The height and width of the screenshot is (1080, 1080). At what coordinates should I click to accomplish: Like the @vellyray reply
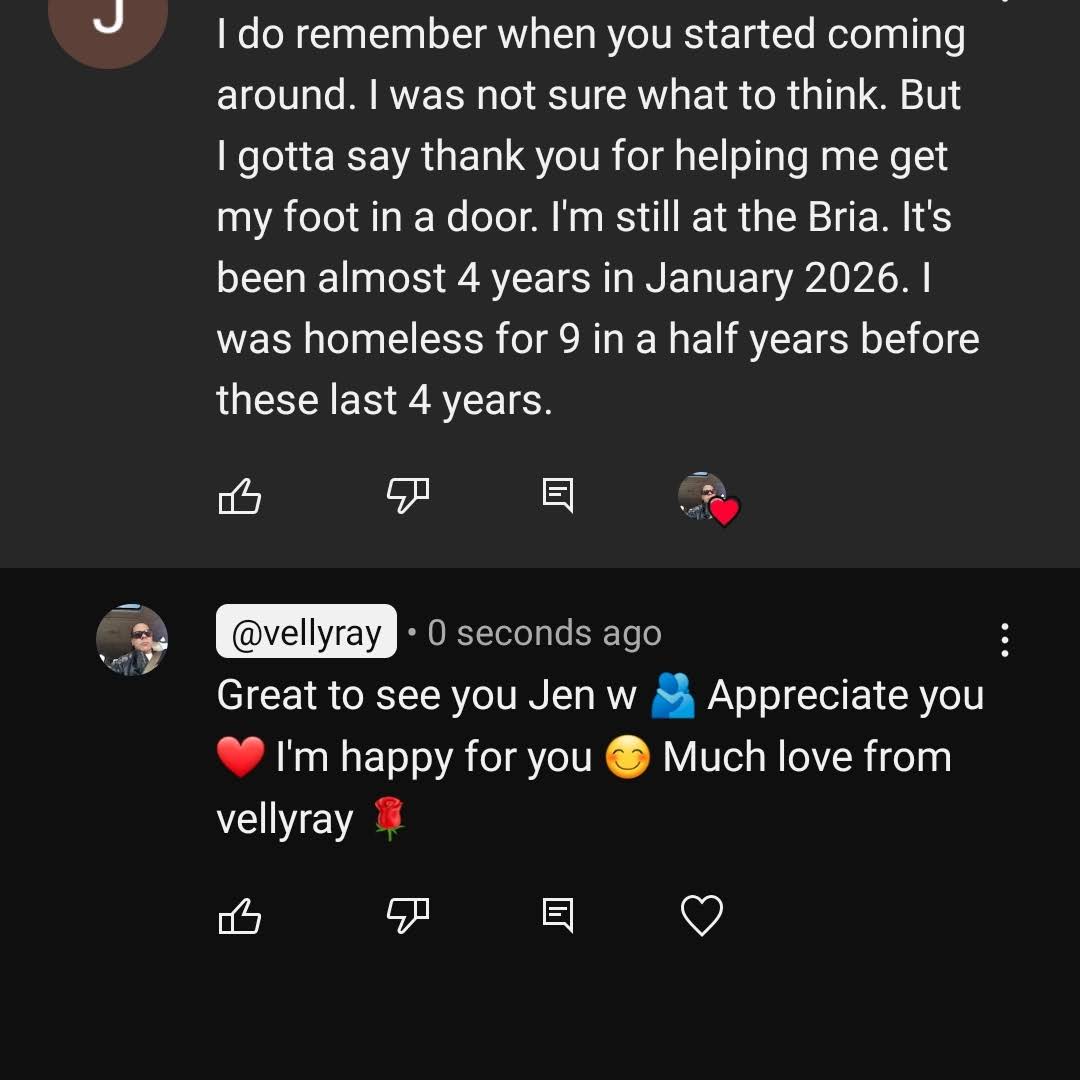point(240,916)
